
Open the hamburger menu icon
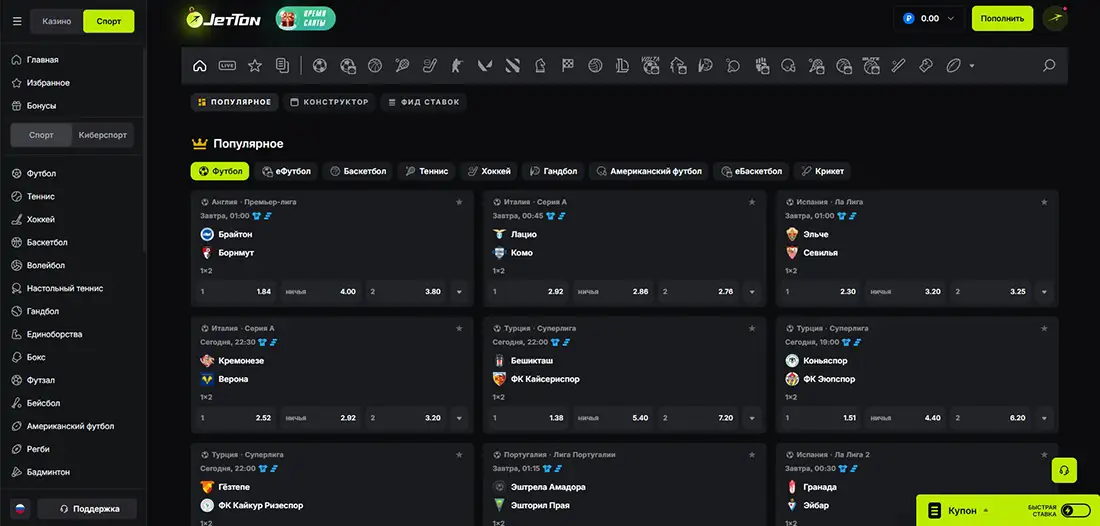click(17, 20)
